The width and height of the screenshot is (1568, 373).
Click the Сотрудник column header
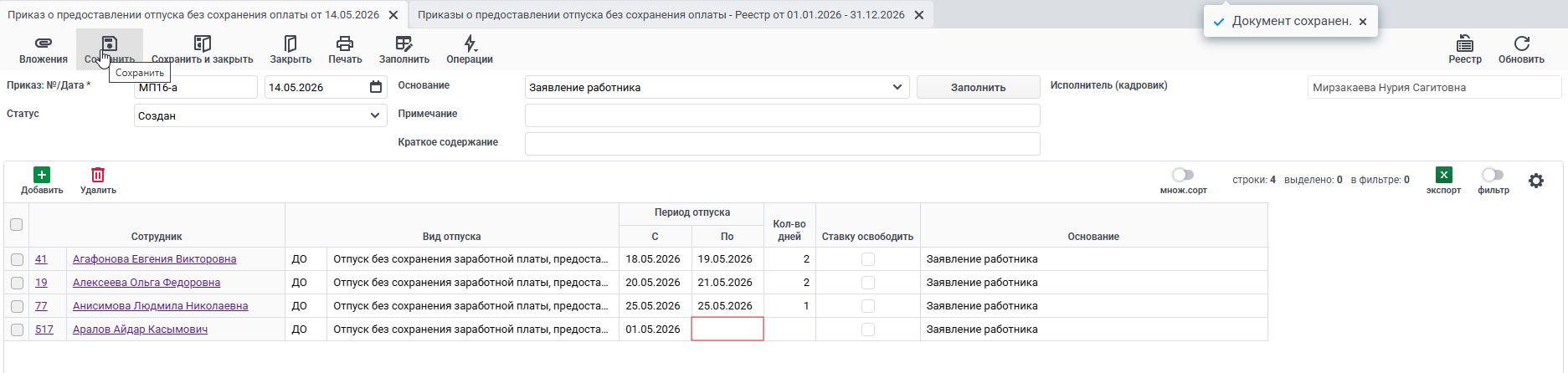click(157, 237)
